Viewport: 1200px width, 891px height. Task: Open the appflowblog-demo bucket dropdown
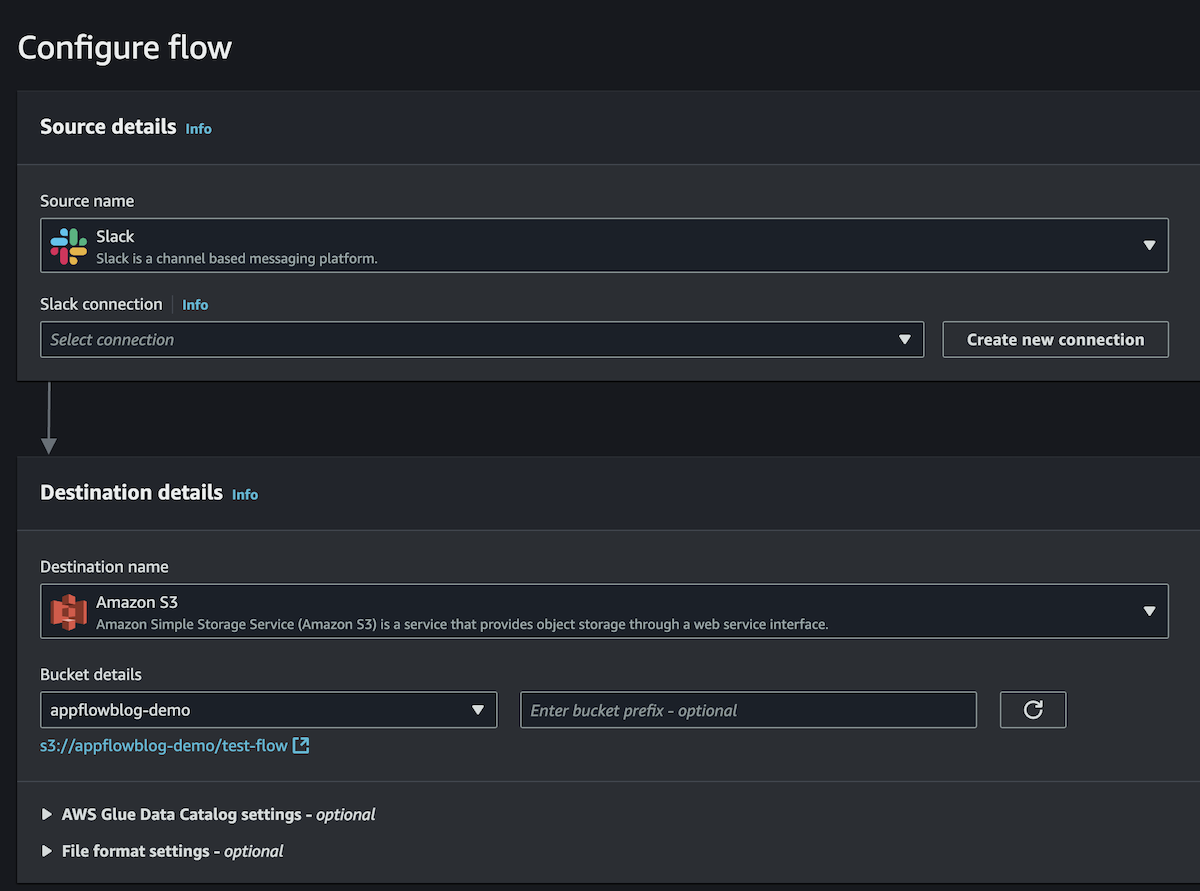tap(269, 710)
